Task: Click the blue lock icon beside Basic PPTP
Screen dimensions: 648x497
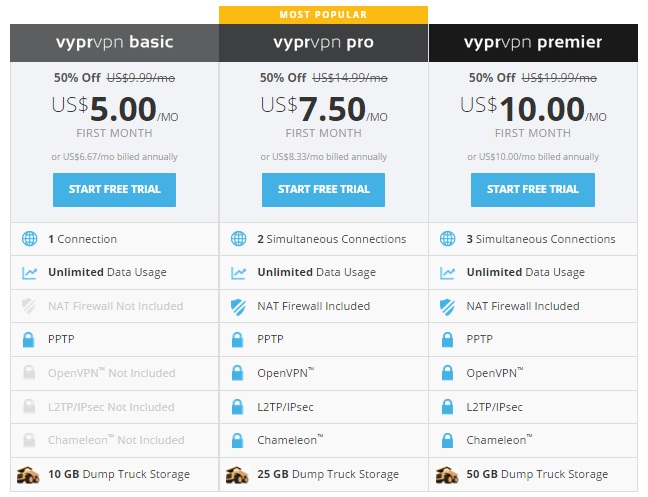Action: tap(29, 340)
